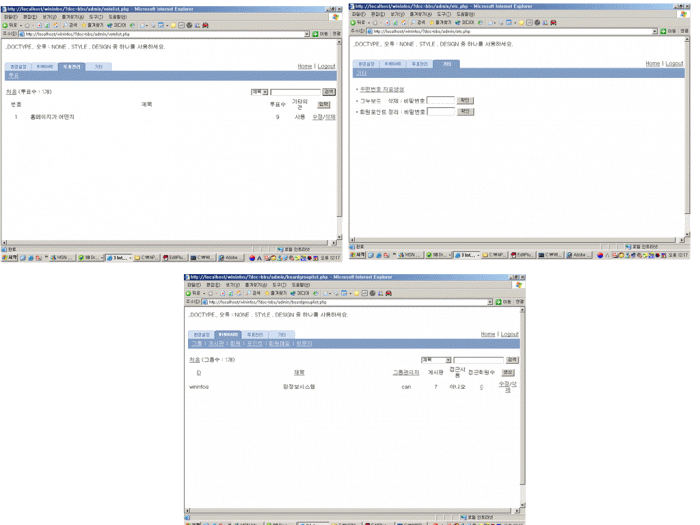Click the vertical scrollbar of the boardgrouplist.php window
The height and width of the screenshot is (525, 700).
(522, 408)
